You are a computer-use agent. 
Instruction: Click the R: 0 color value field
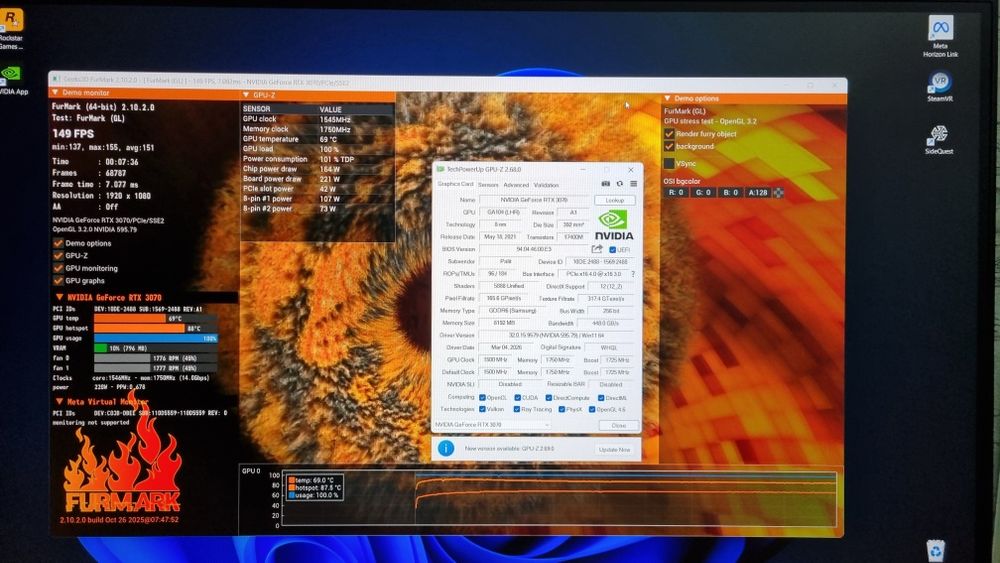(675, 193)
